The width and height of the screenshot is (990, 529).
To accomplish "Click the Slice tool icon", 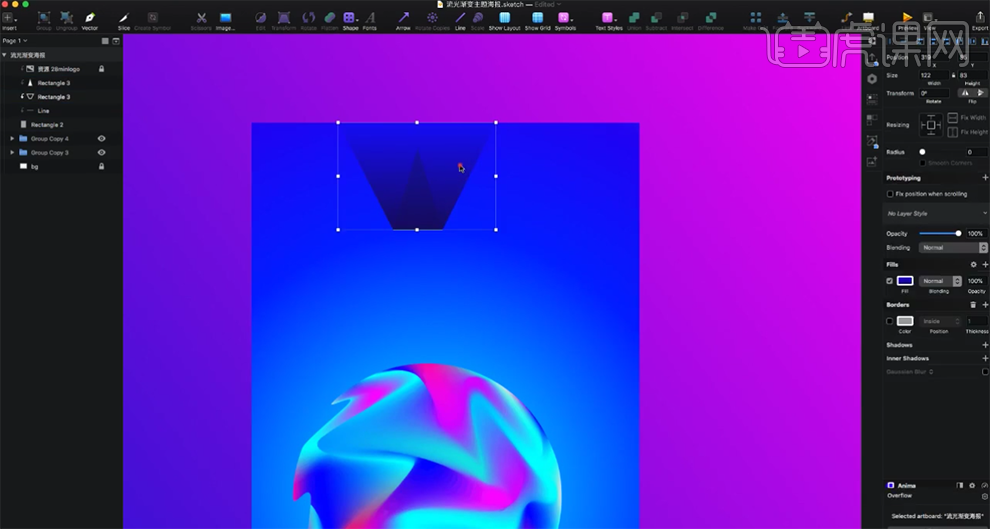I will 124,18.
